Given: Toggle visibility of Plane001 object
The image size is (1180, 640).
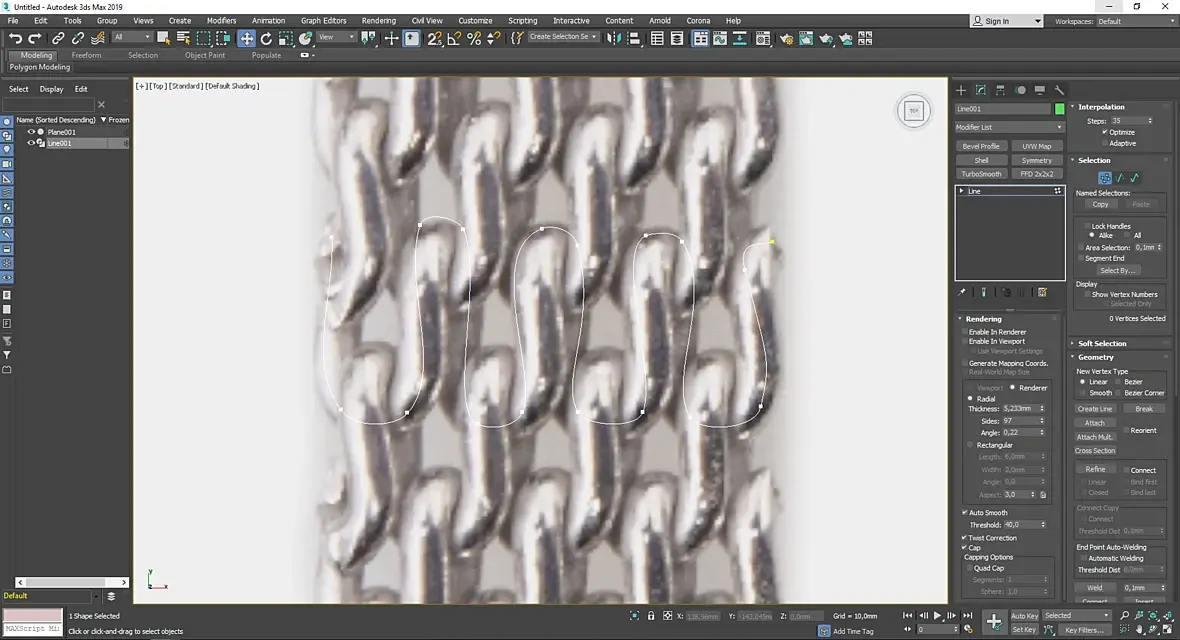Looking at the screenshot, I should (x=31, y=132).
